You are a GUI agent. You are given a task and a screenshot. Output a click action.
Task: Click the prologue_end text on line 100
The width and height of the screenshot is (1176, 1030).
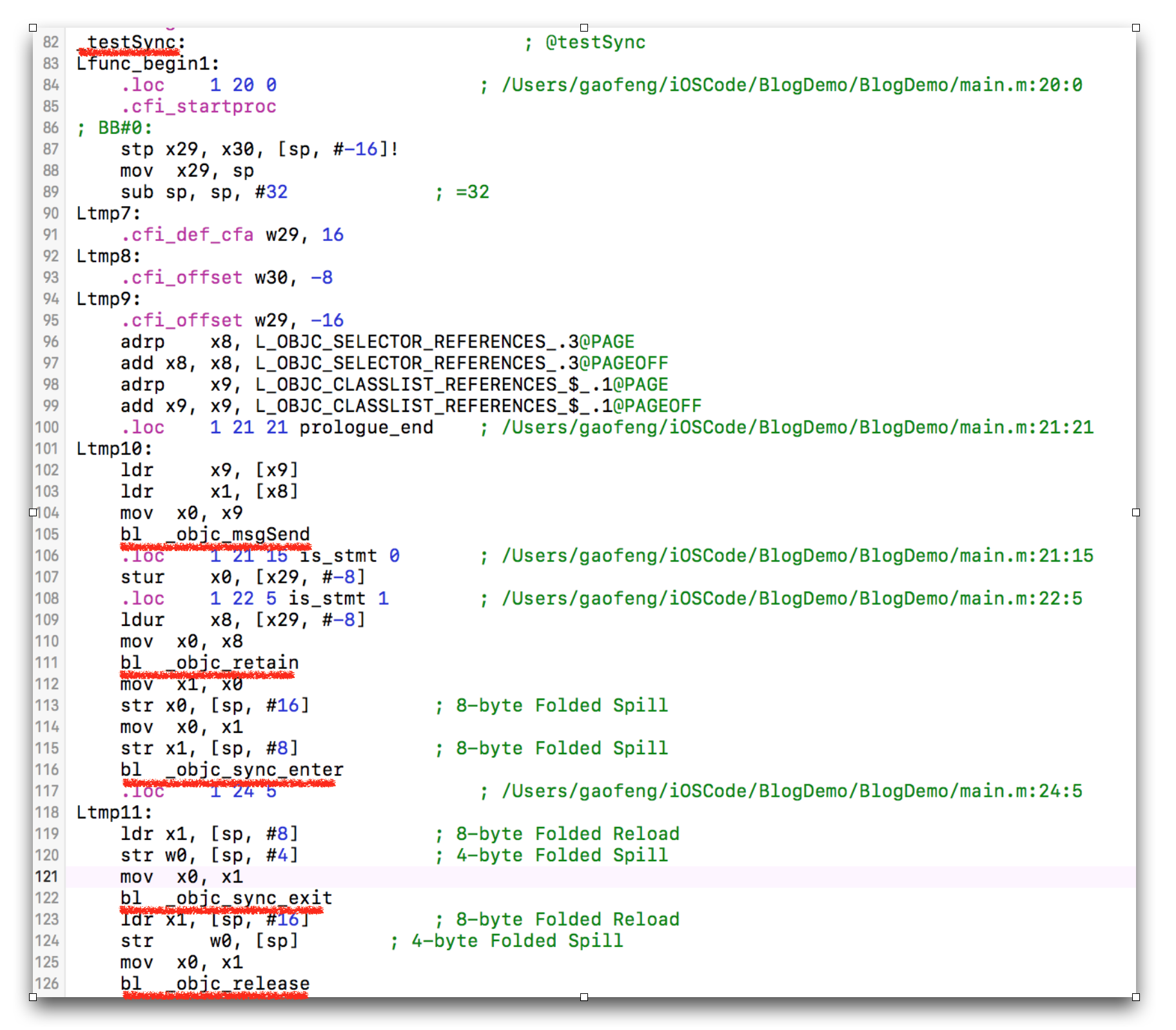point(366,427)
